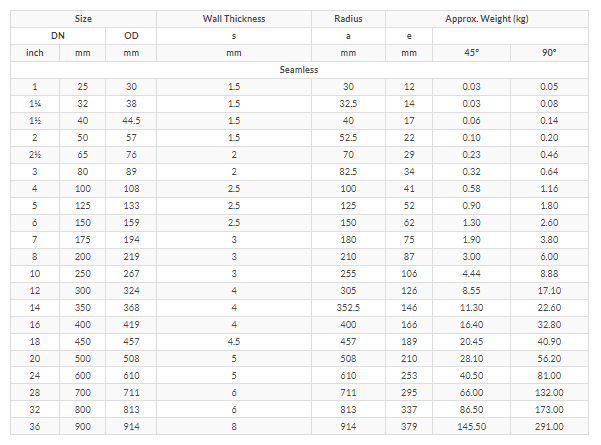Select the Size header cell
This screenshot has width=601, height=445.
(83, 19)
